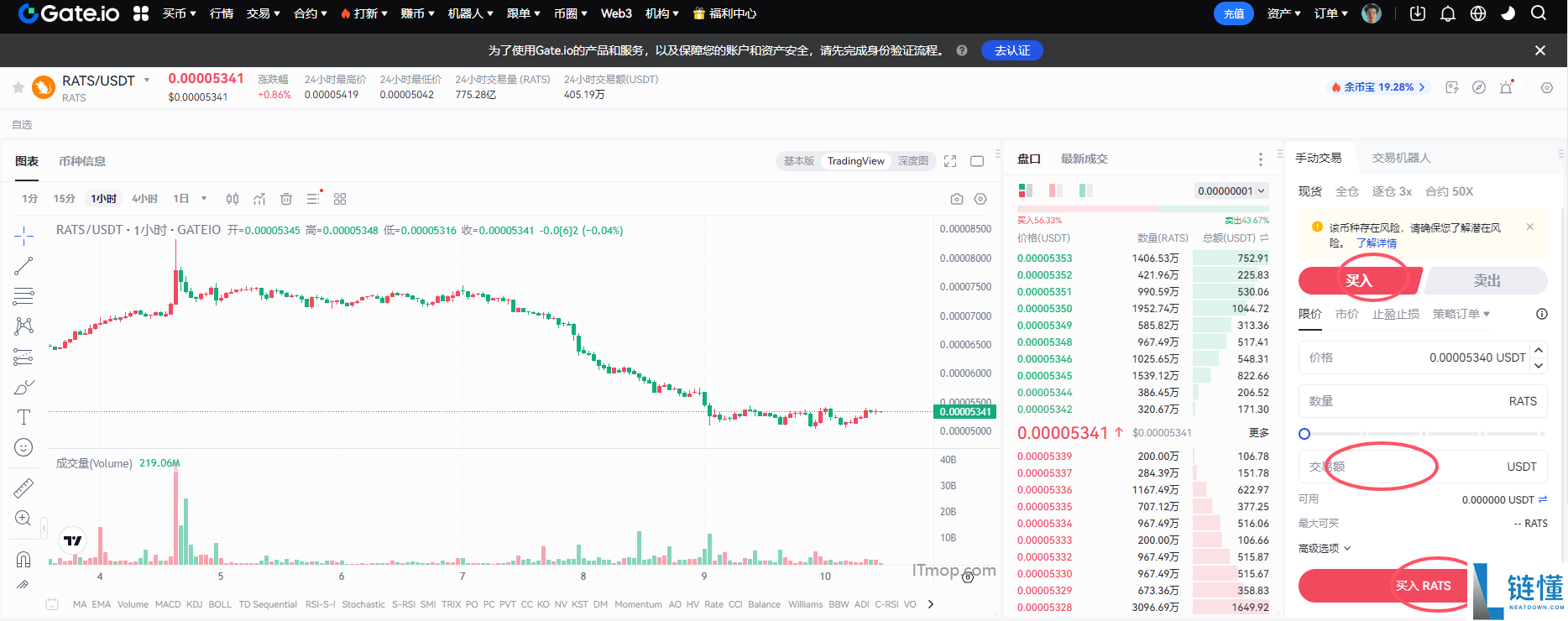The width and height of the screenshot is (1568, 621).
Task: Open the apps grid menu icon
Action: click(141, 13)
